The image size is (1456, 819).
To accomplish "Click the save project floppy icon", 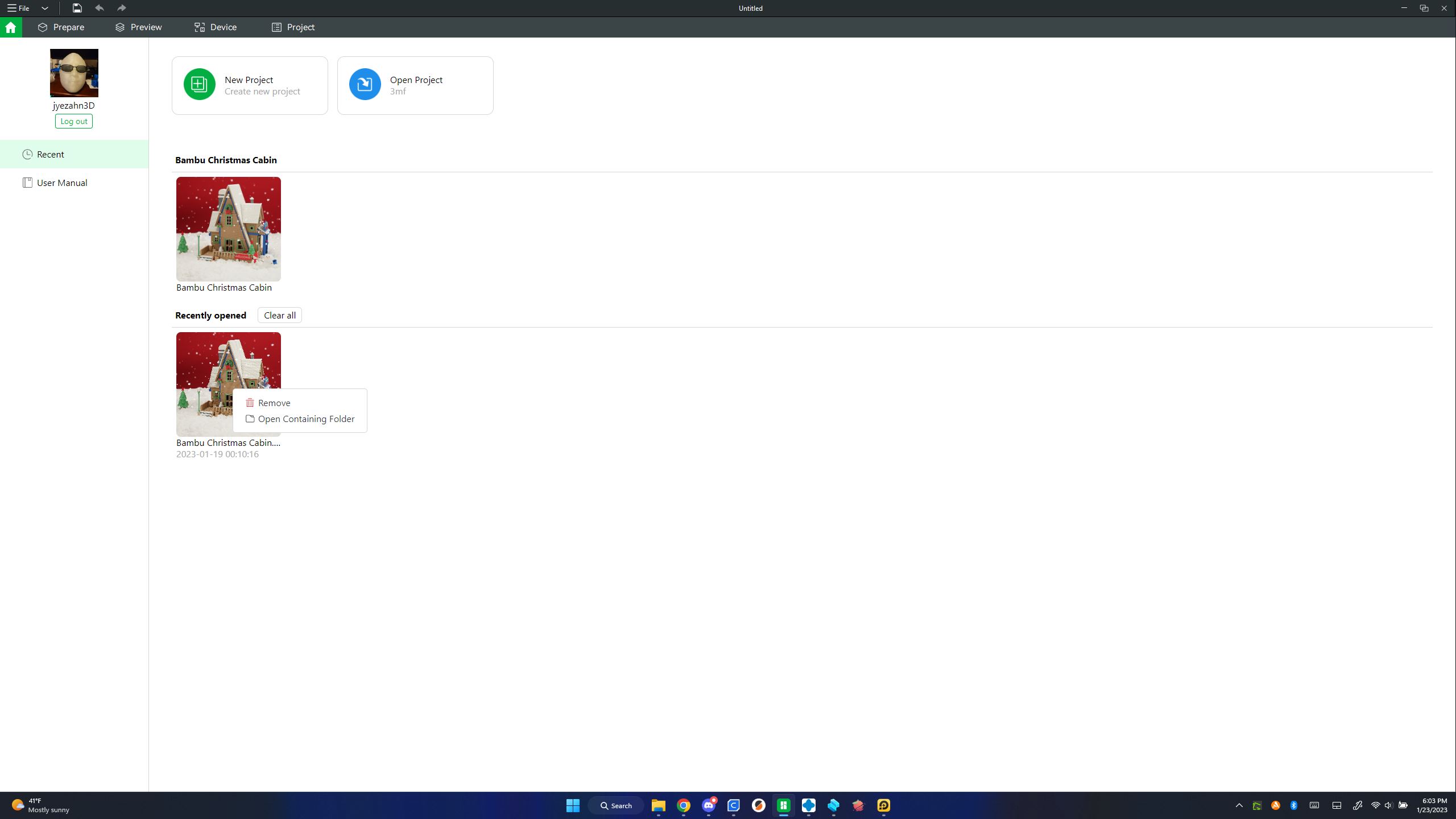I will click(x=77, y=8).
